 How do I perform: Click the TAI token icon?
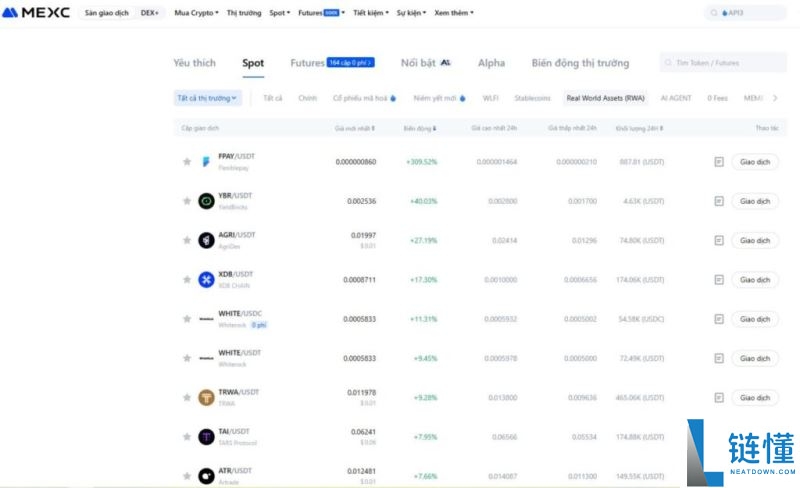pyautogui.click(x=206, y=437)
